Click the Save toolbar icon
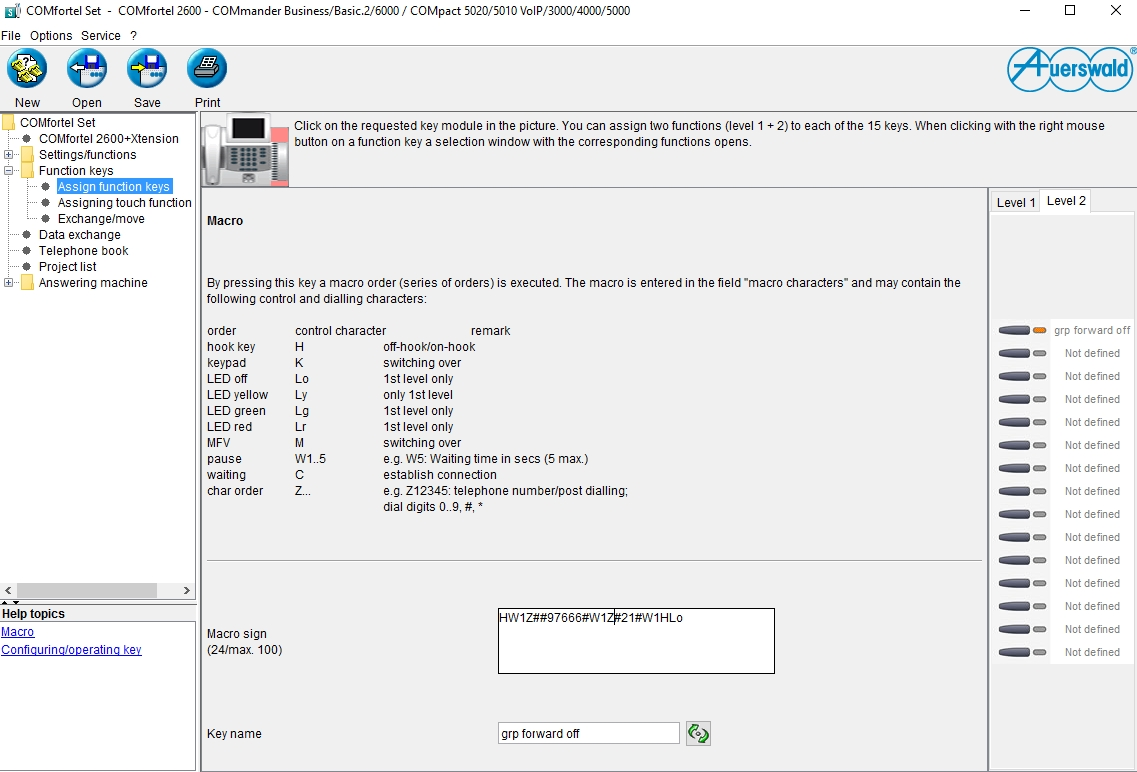This screenshot has width=1137, height=772. coord(147,69)
